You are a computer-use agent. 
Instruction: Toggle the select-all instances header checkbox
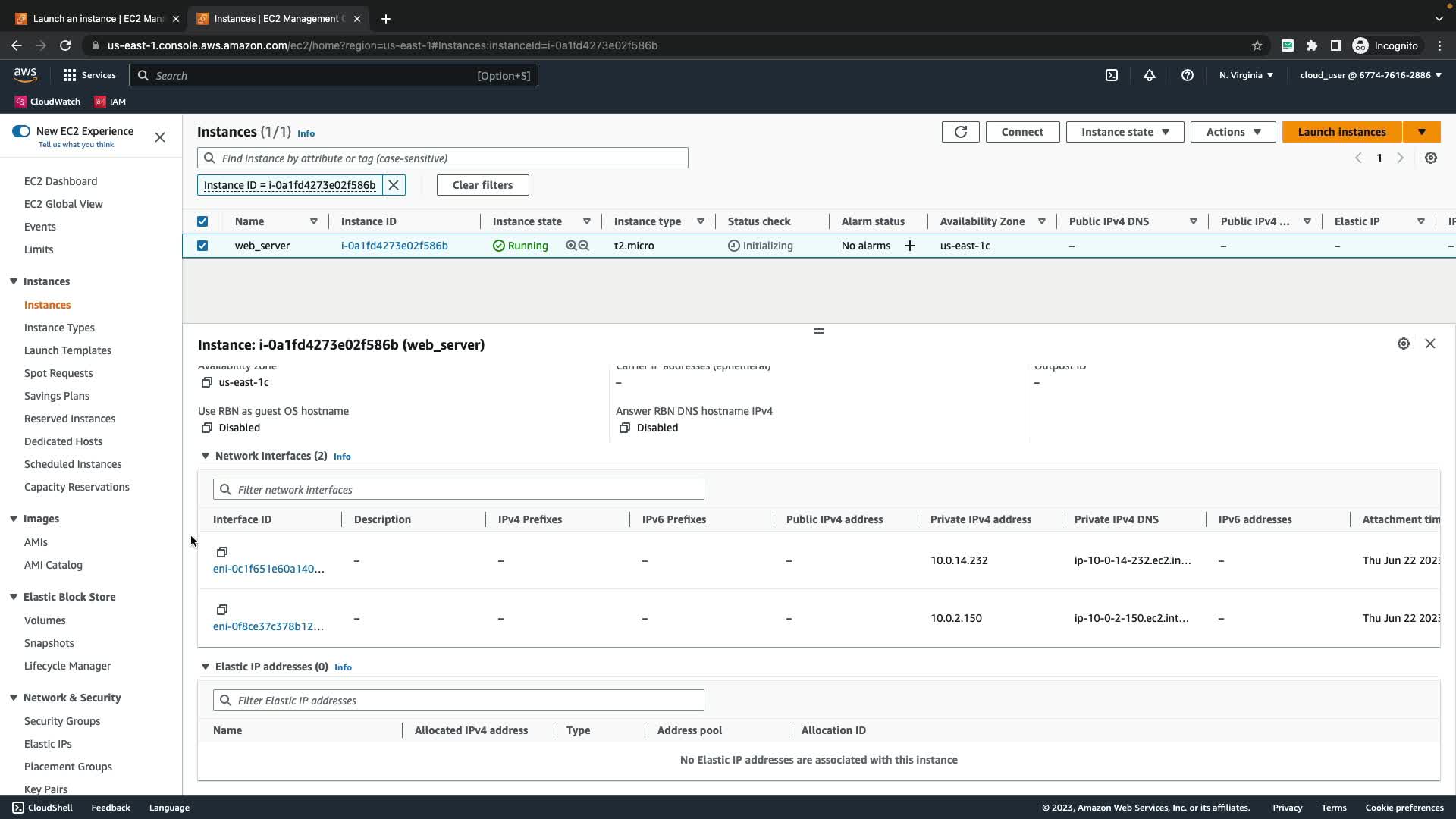click(x=202, y=221)
